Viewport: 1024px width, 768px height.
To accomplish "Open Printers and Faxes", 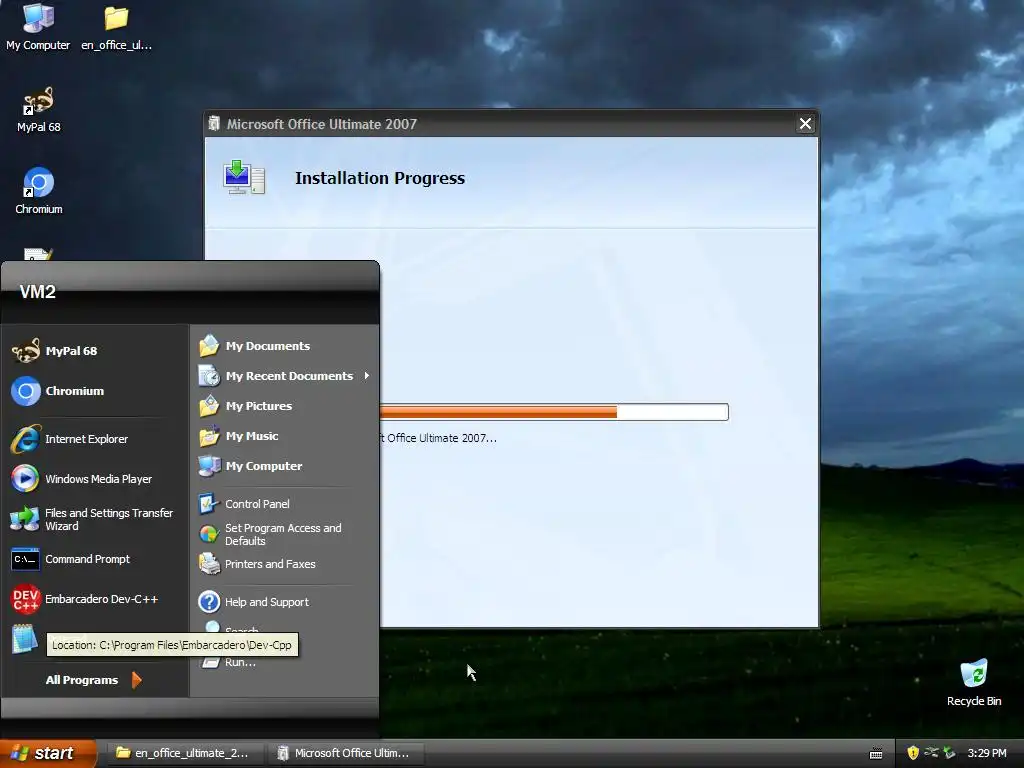I will 284,564.
